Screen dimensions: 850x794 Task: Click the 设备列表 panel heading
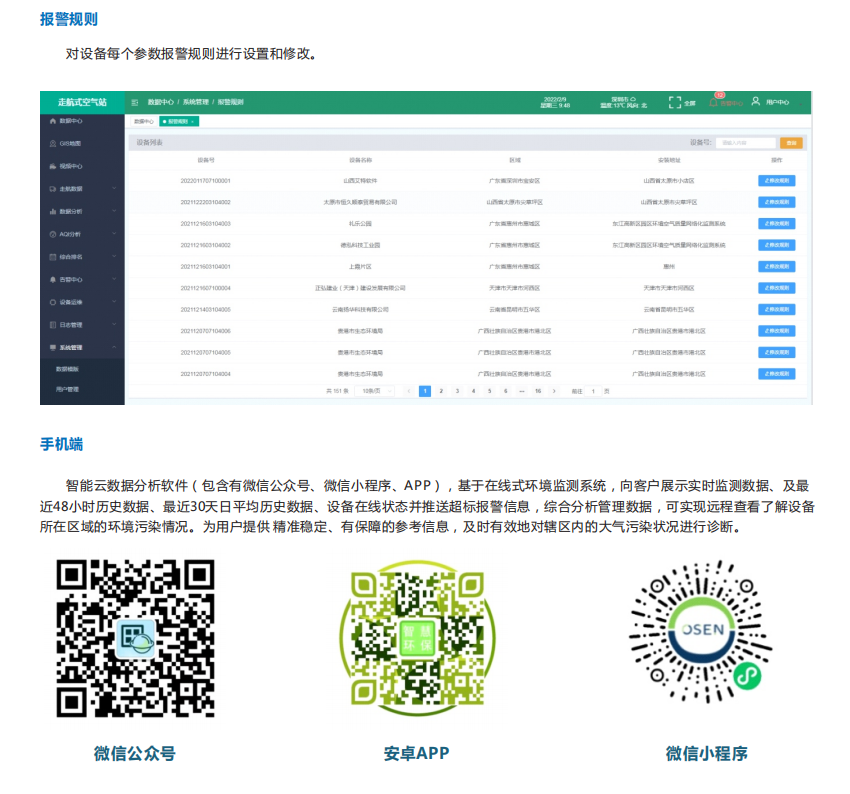149,143
